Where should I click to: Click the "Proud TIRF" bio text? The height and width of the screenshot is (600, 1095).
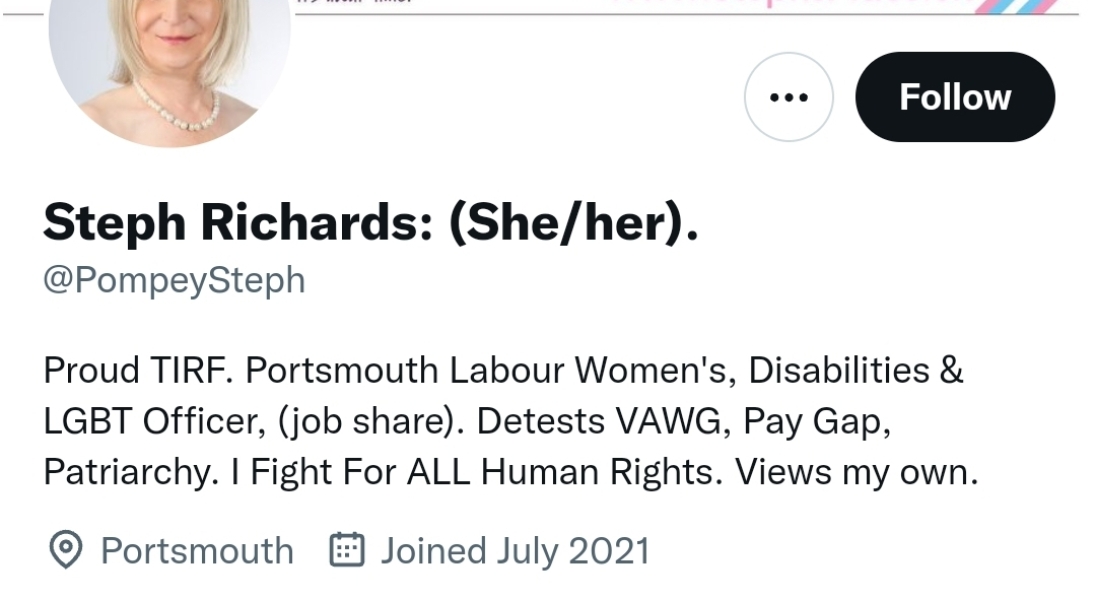138,370
